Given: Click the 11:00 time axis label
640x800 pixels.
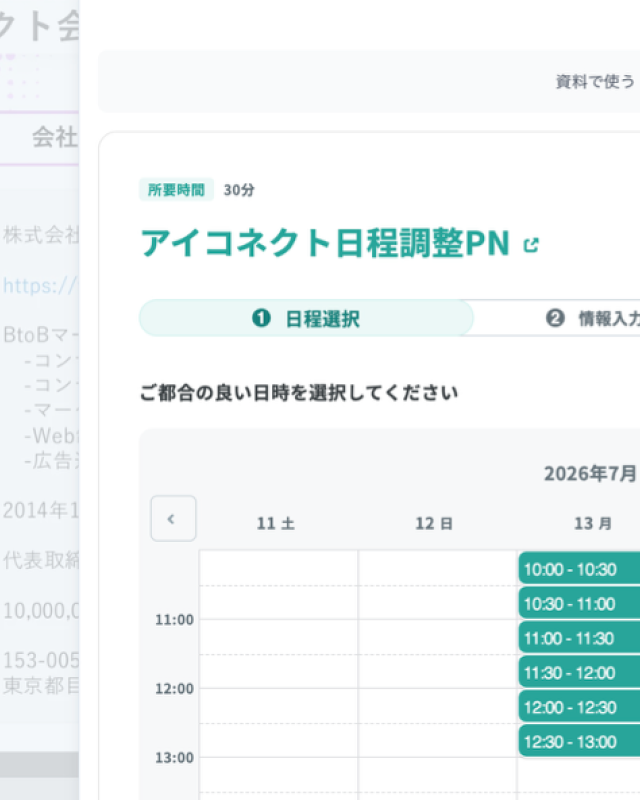Looking at the screenshot, I should [x=175, y=620].
